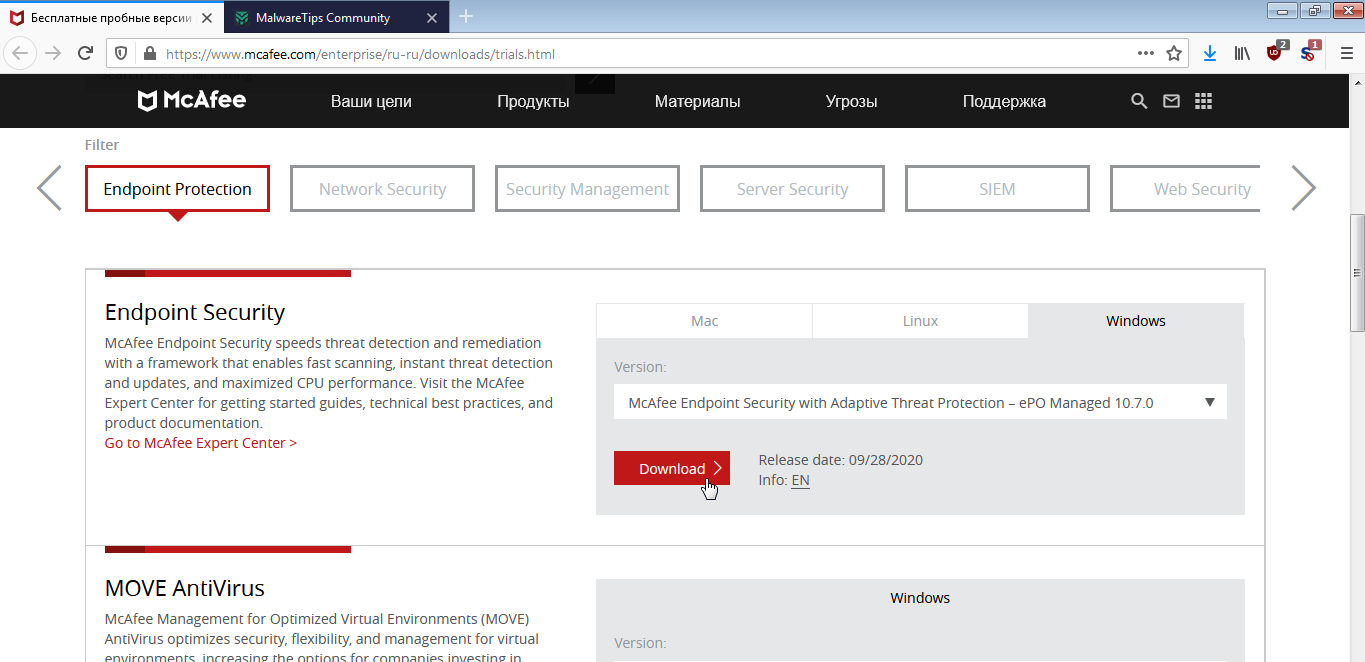Open uBlock Origin extension icon

1275,53
